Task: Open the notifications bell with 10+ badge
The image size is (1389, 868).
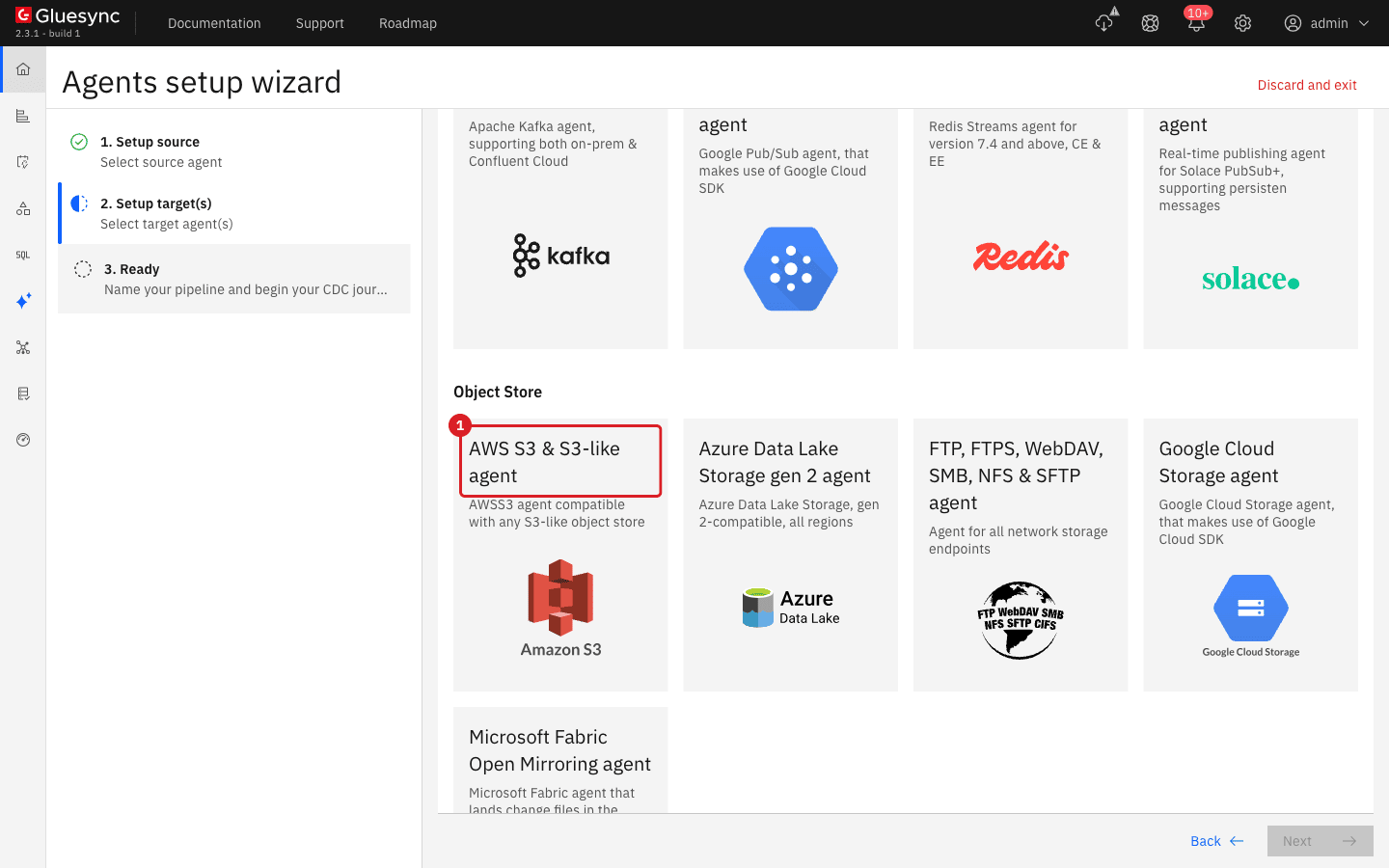Action: click(x=1196, y=21)
